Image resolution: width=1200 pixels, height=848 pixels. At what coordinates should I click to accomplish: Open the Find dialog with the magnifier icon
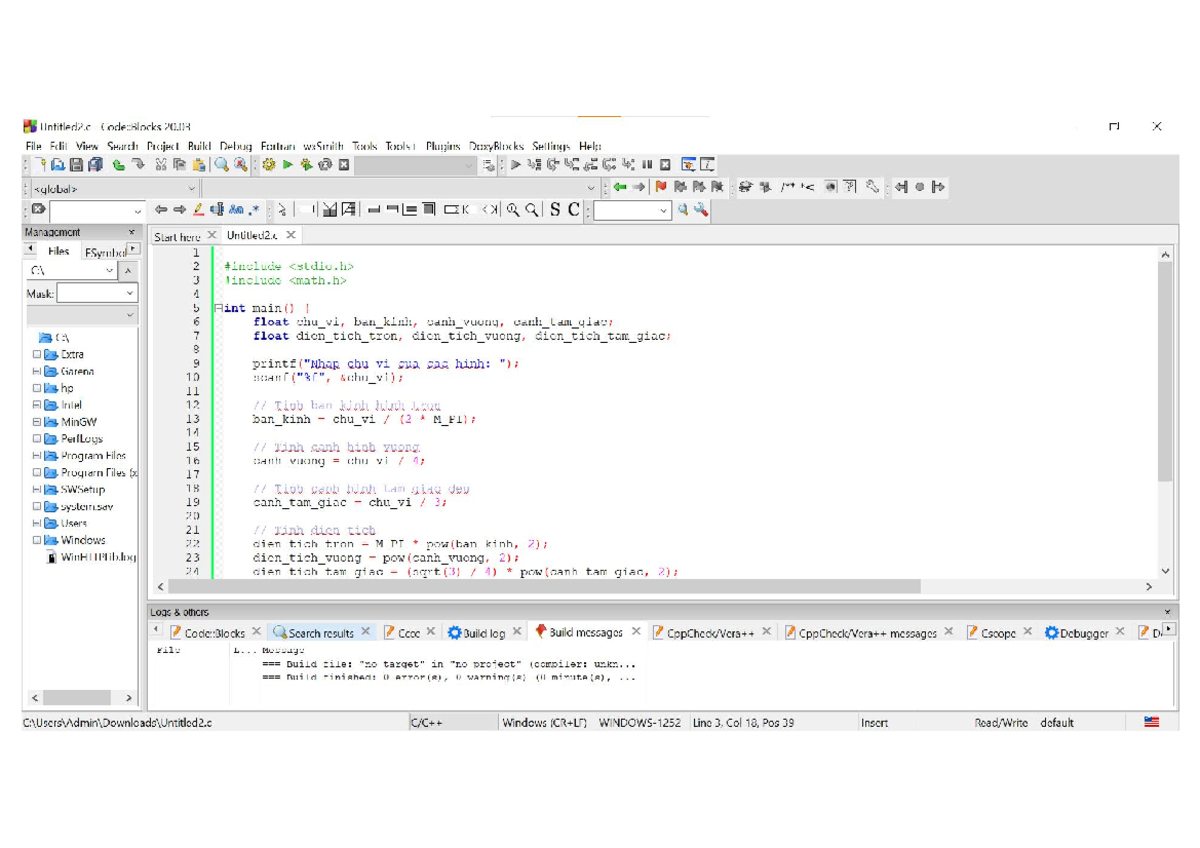point(222,164)
